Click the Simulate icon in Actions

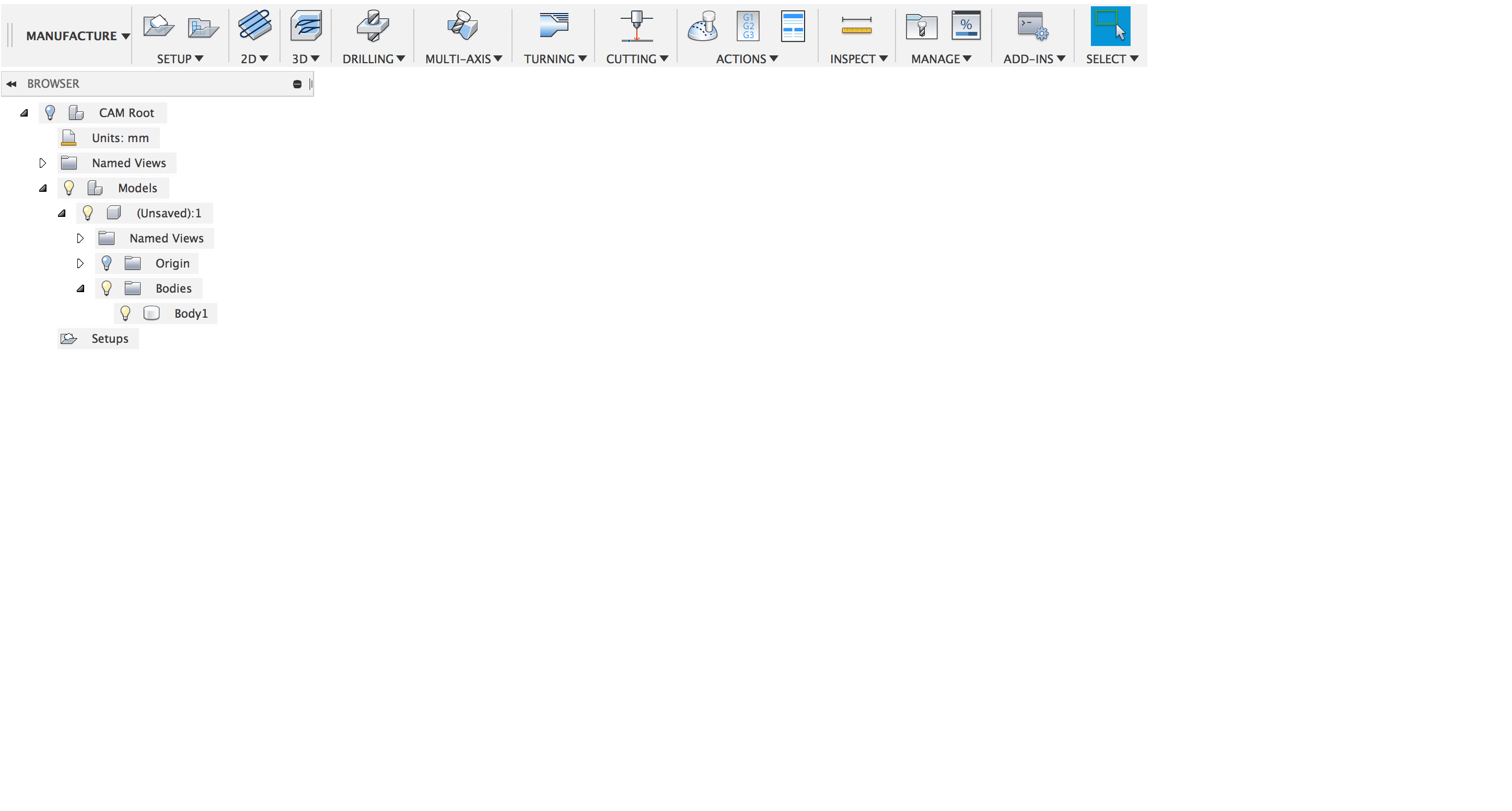(x=702, y=27)
